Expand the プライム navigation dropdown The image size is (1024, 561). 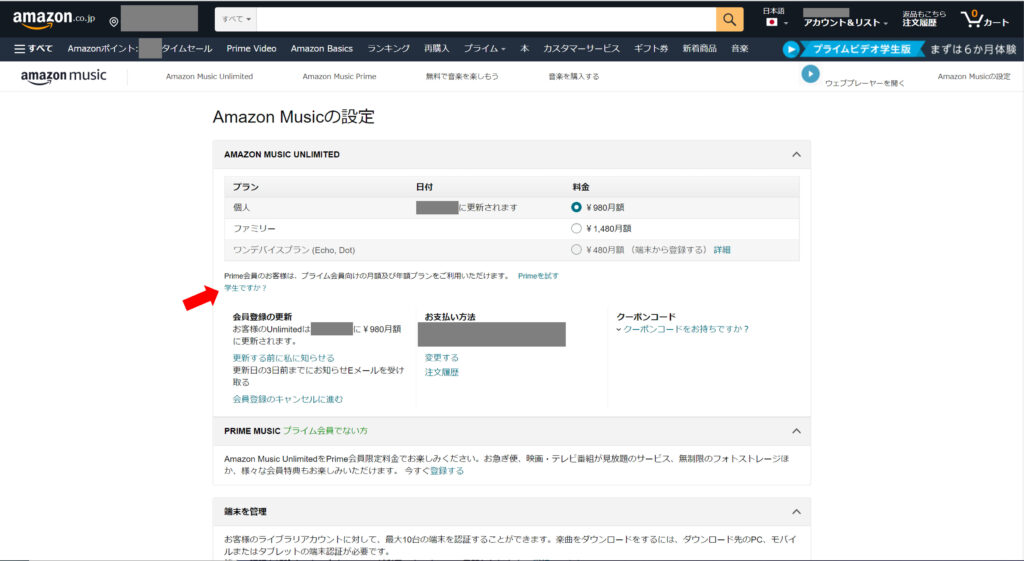[x=485, y=49]
